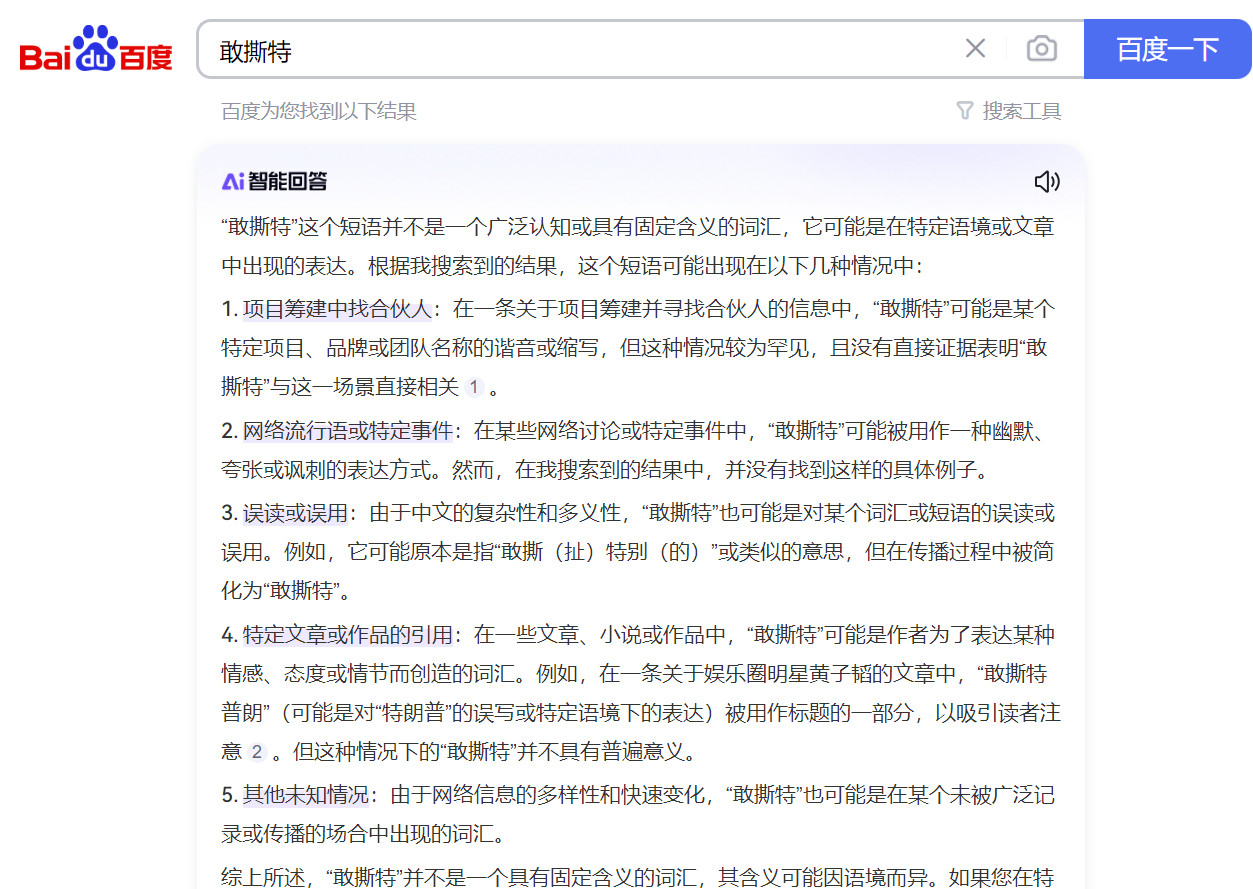Open the 项目筹建中找合伙人 highlighted link
This screenshot has width=1253, height=889.
pos(337,309)
